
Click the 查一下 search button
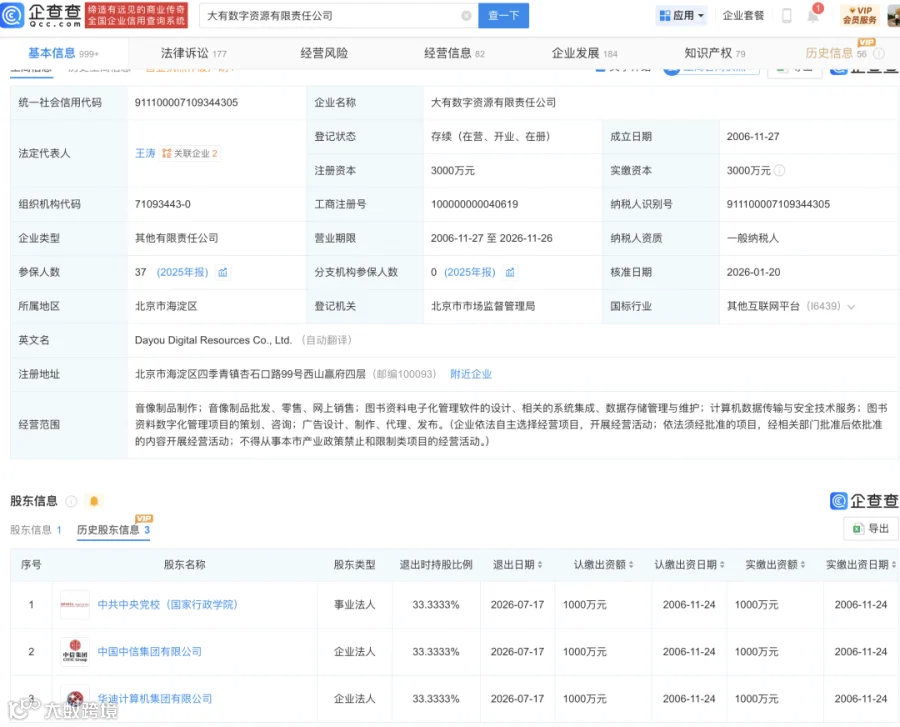coord(503,15)
